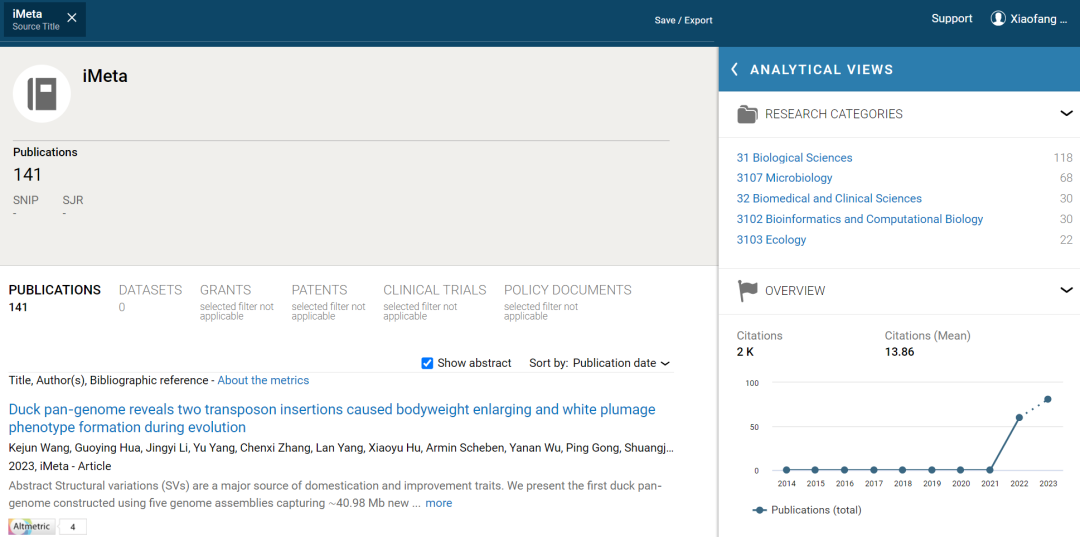Collapse analytical views with back chevron

[735, 70]
